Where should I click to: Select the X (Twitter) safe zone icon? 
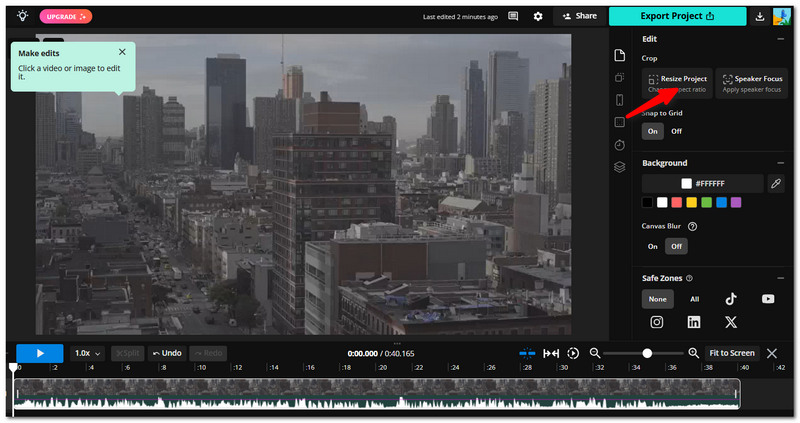pos(731,322)
